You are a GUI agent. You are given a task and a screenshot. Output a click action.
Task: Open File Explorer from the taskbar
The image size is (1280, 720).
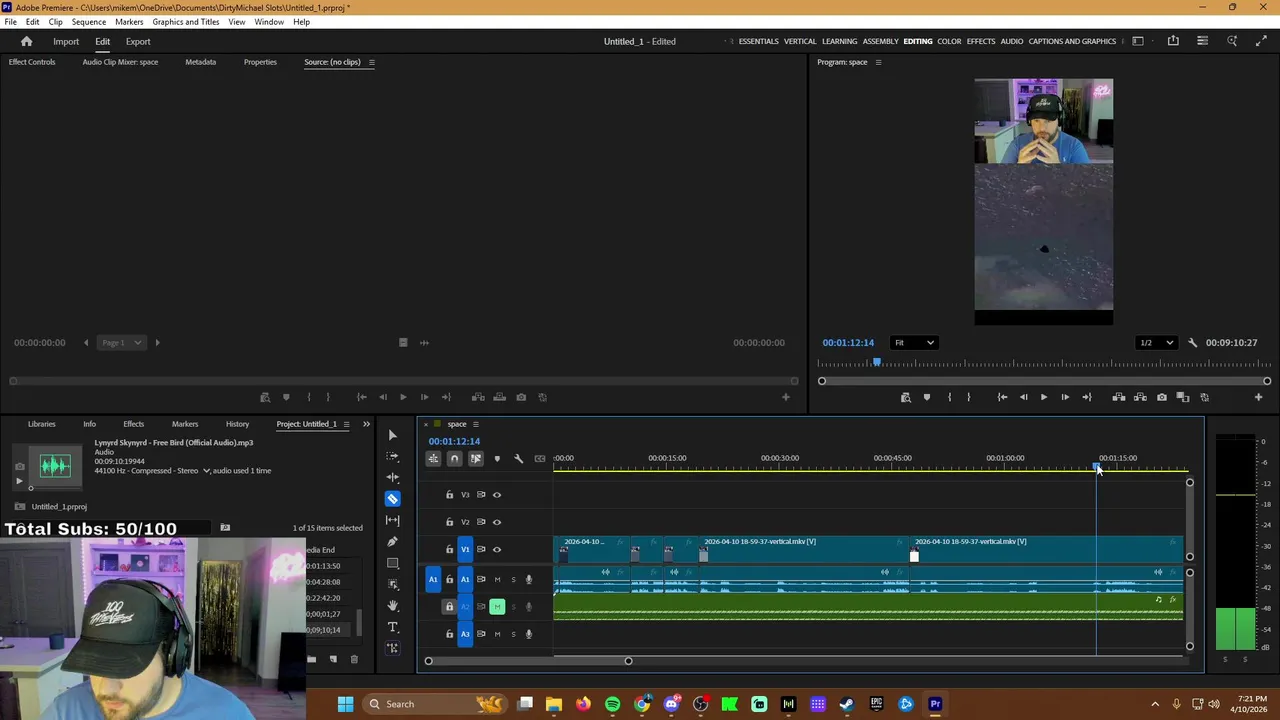pos(554,704)
